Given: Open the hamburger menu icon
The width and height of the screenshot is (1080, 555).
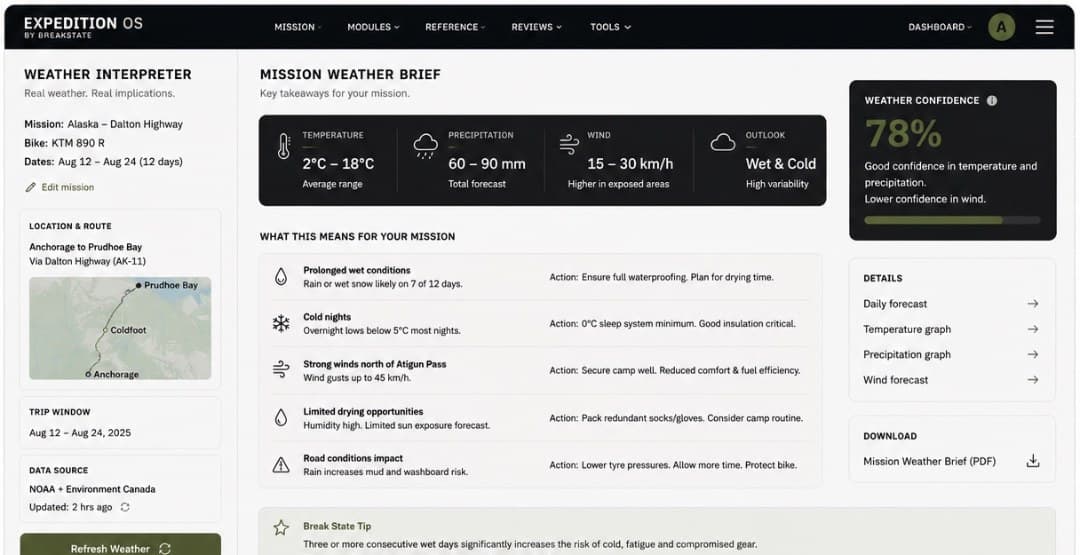Looking at the screenshot, I should (x=1044, y=27).
